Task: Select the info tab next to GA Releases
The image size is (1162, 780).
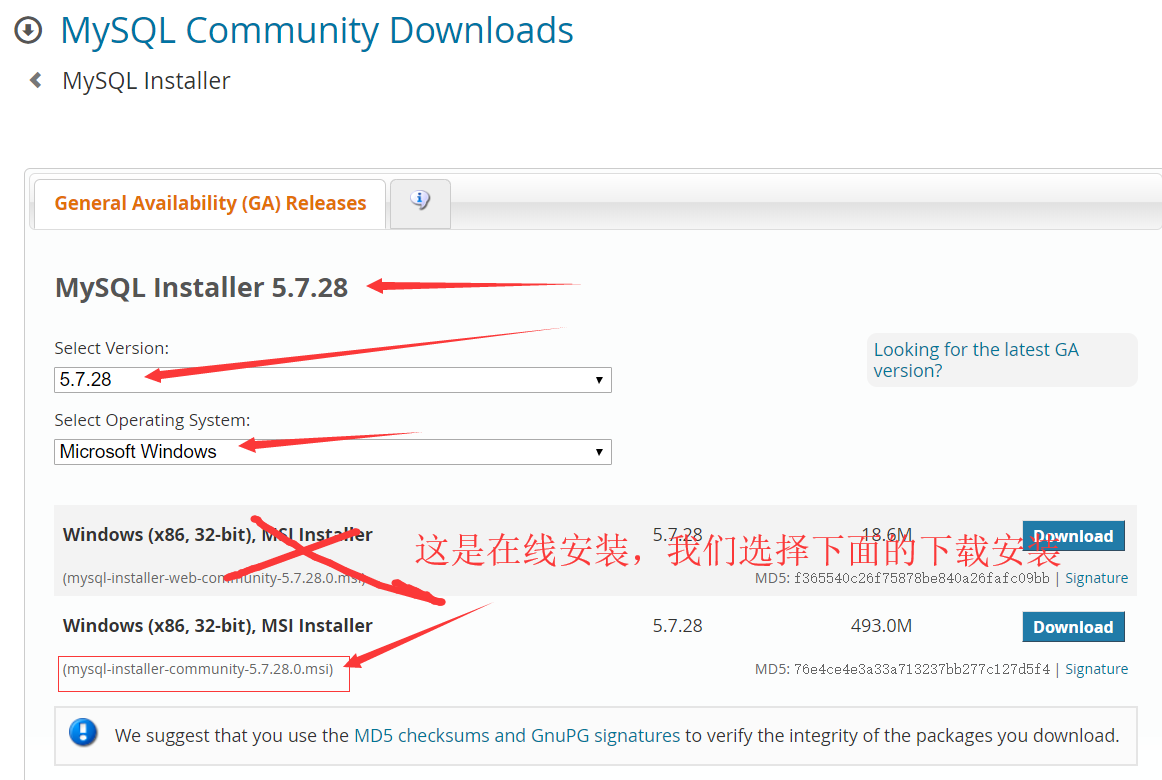Action: 420,203
